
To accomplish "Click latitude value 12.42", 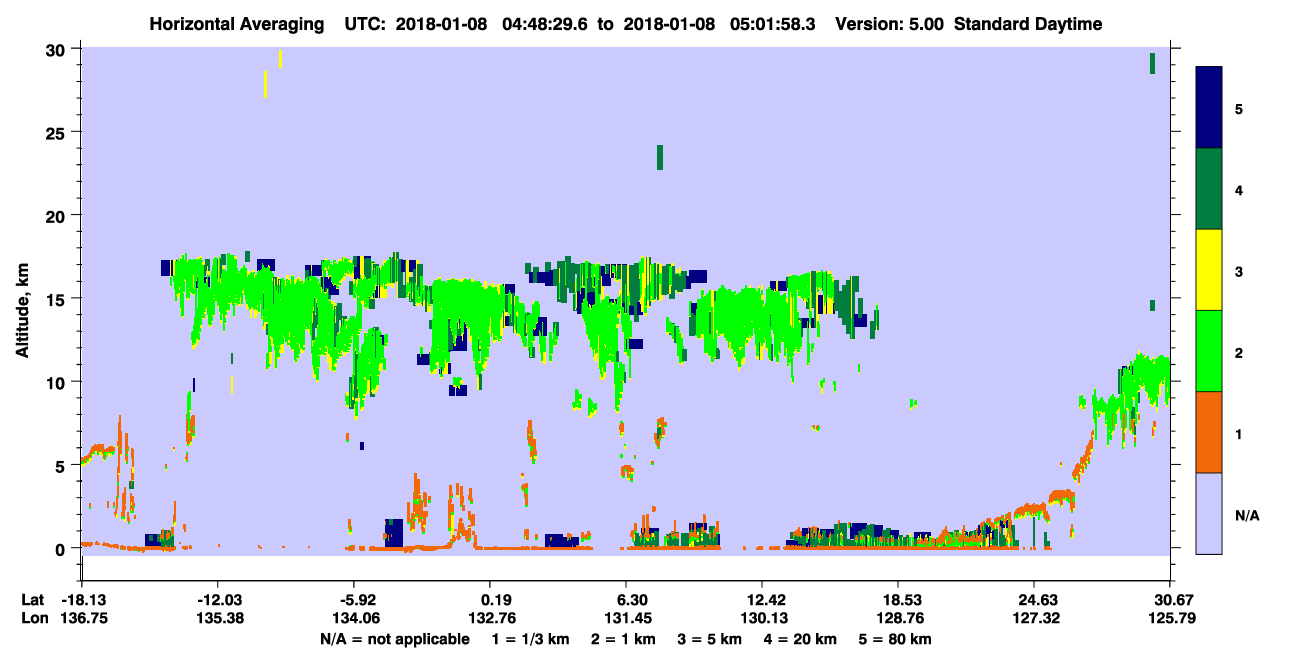I will pos(762,600).
